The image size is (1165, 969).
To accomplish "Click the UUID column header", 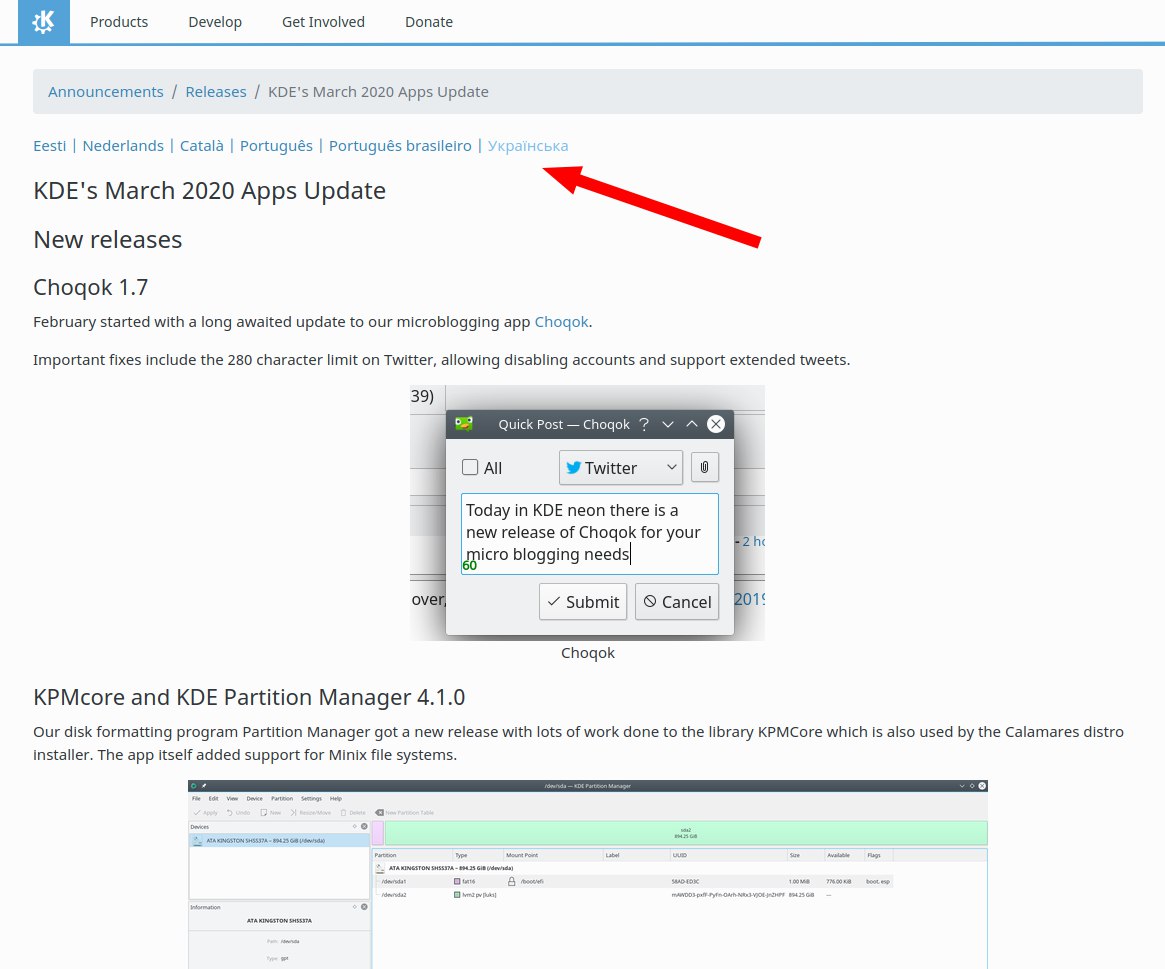I will (x=728, y=855).
